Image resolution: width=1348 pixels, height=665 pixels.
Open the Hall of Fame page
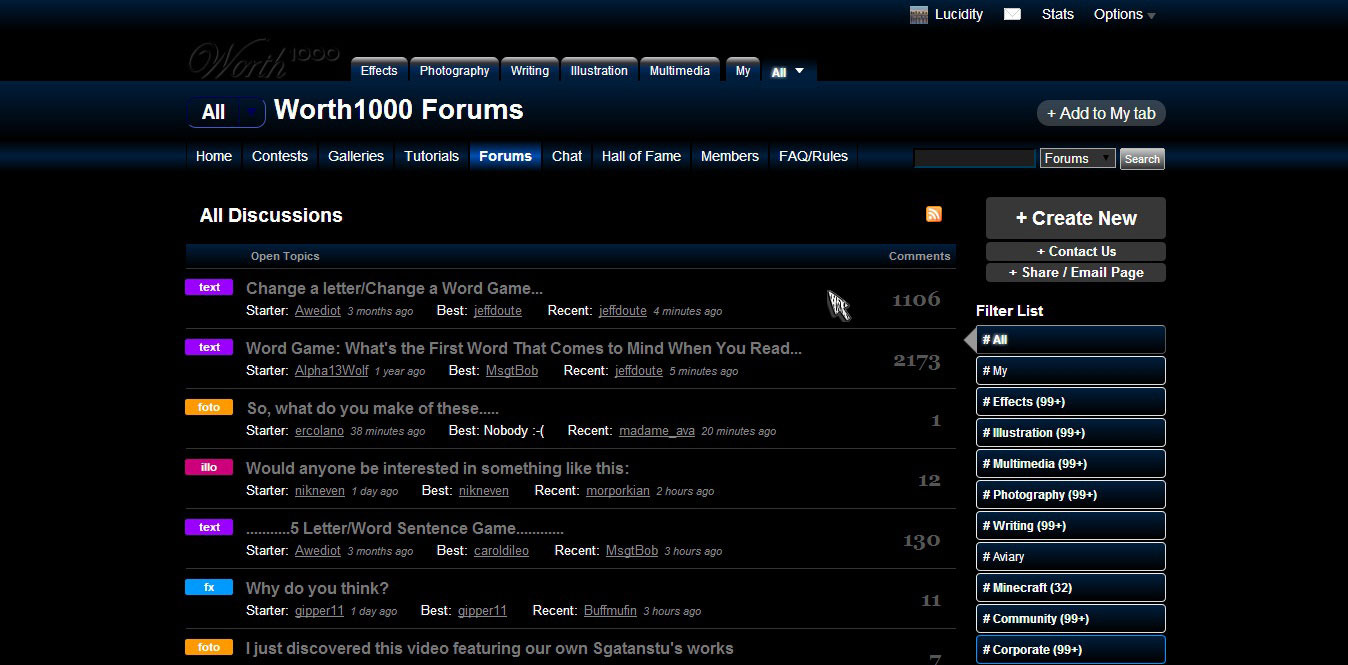(x=641, y=156)
